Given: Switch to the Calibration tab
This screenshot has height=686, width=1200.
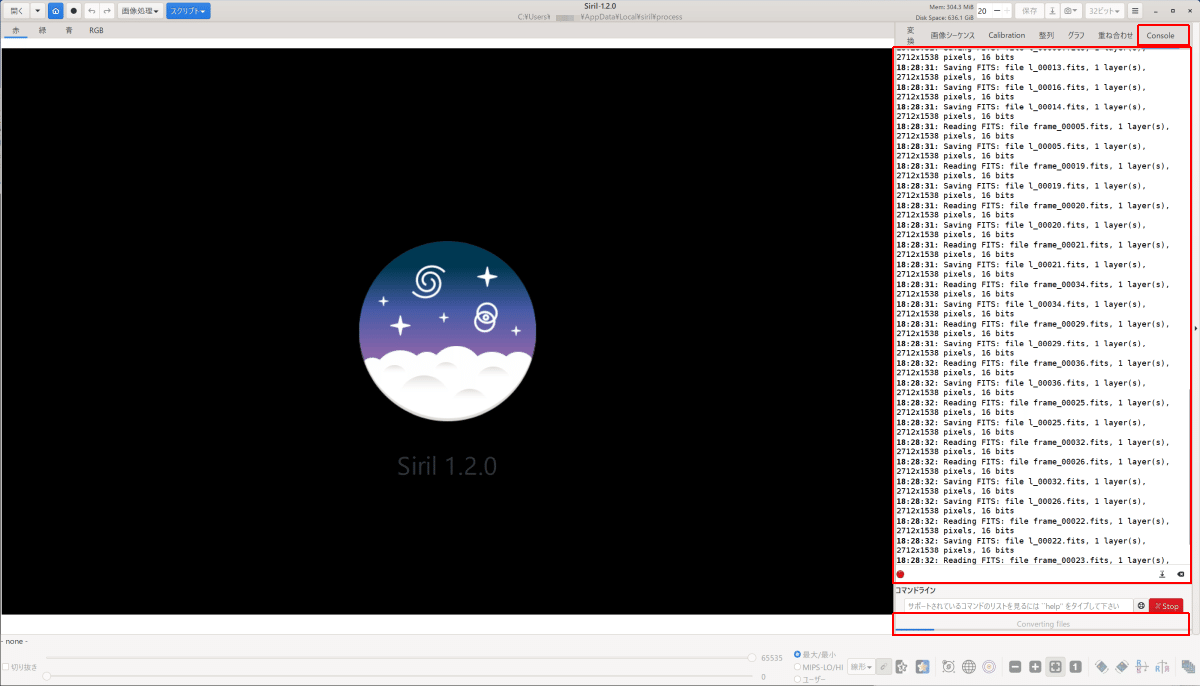Looking at the screenshot, I should pos(1006,35).
